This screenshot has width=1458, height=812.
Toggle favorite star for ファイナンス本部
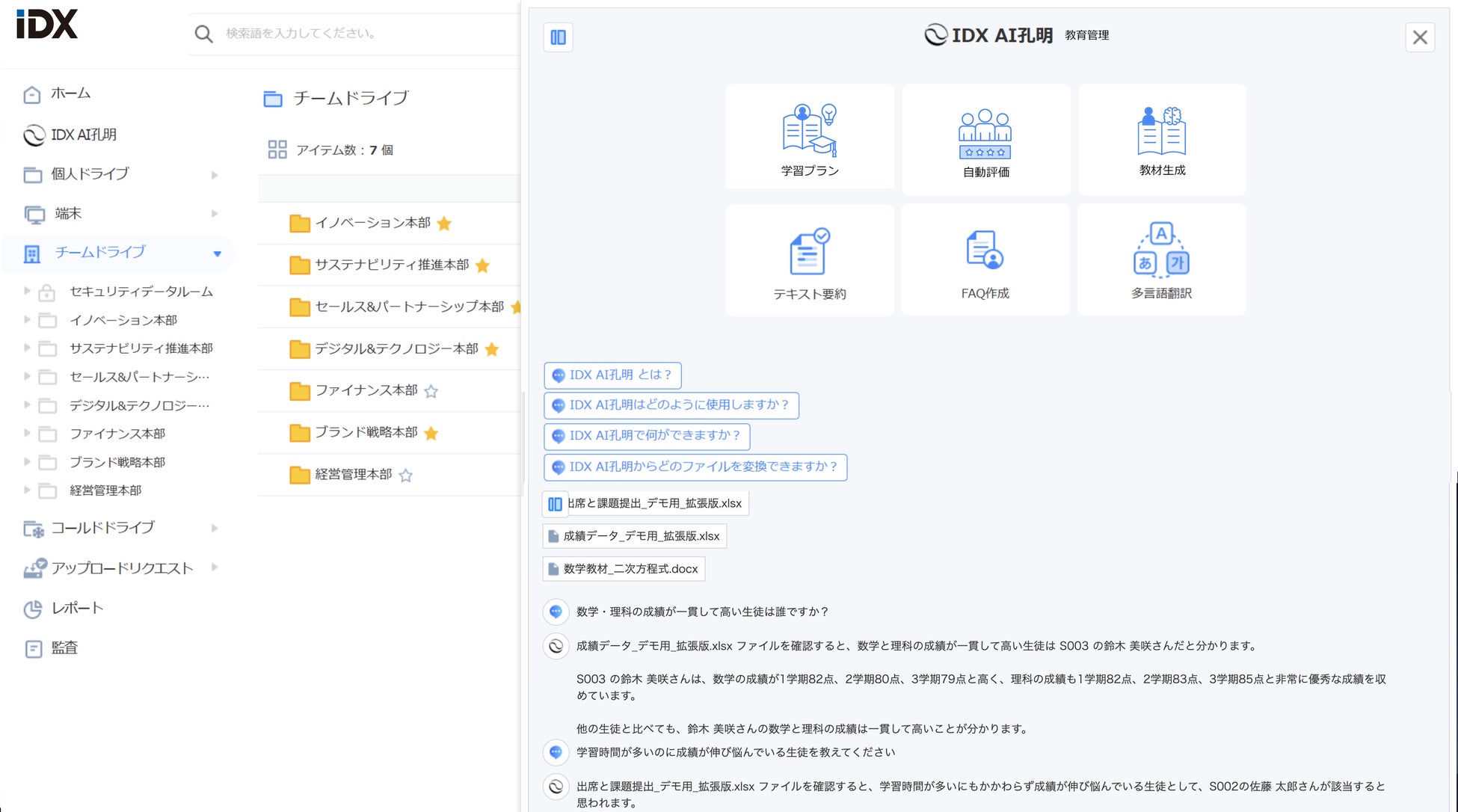tap(431, 391)
